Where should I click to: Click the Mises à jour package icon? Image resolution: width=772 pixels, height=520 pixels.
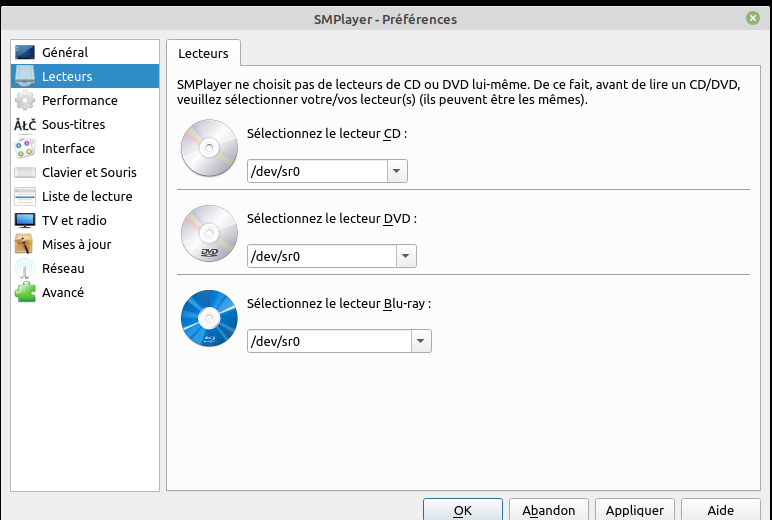25,244
